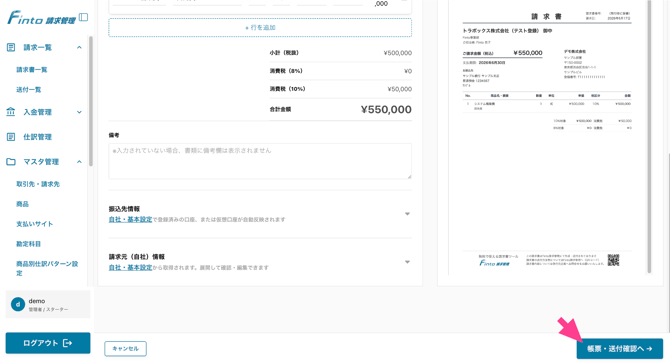Image resolution: width=670 pixels, height=363 pixels.
Task: Toggle the sidebar collapse icon
Action: 84,17
